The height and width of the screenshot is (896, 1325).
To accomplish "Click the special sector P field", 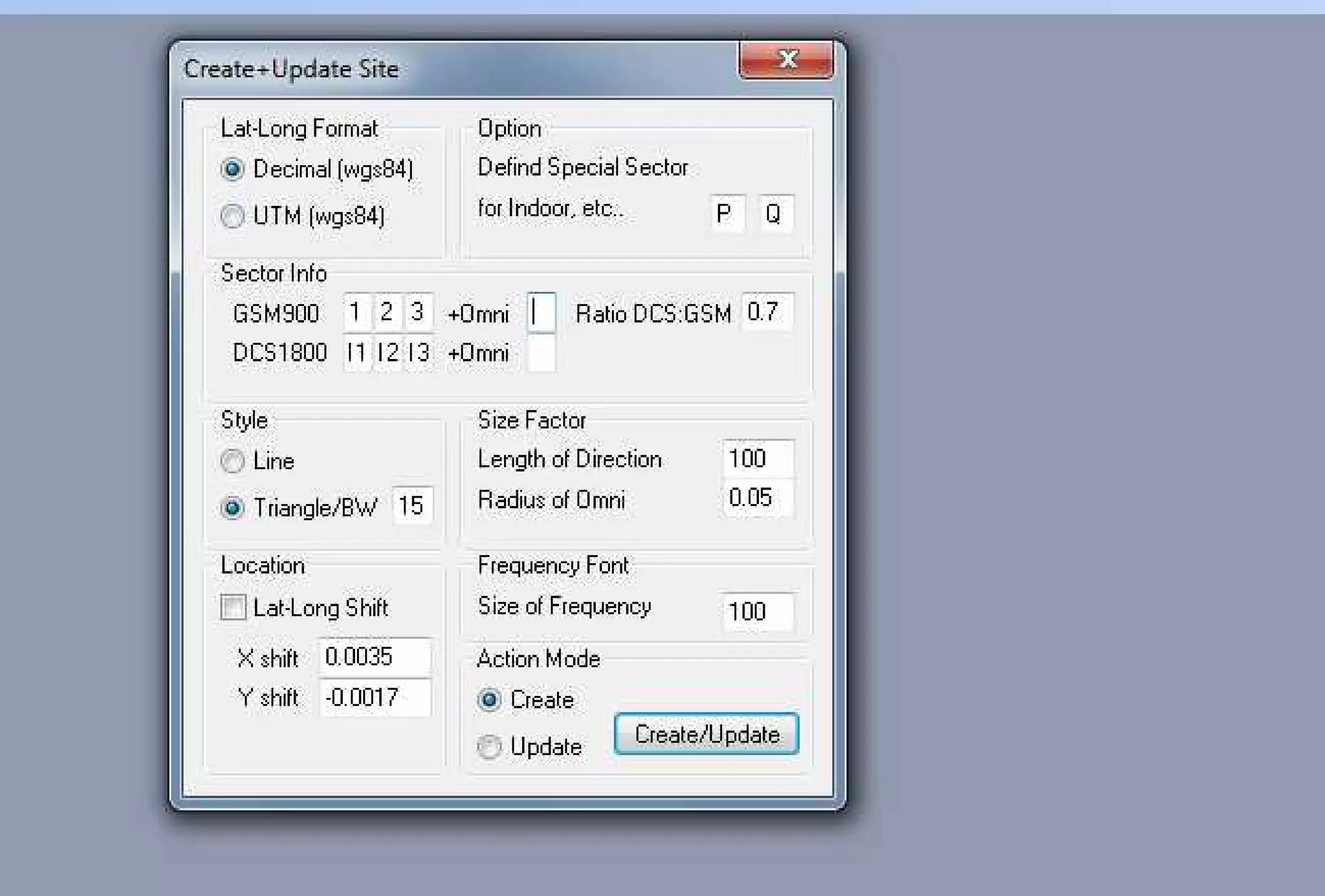I will point(727,213).
